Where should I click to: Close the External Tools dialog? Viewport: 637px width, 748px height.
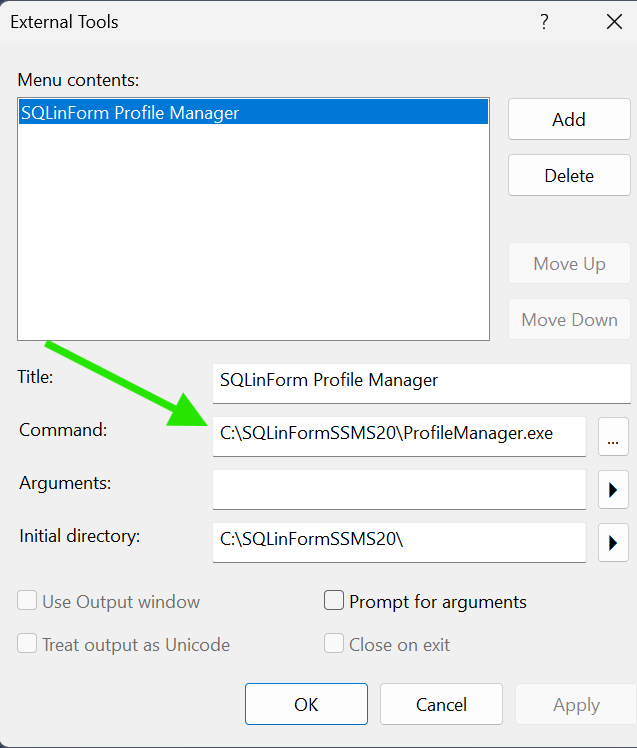coord(614,22)
